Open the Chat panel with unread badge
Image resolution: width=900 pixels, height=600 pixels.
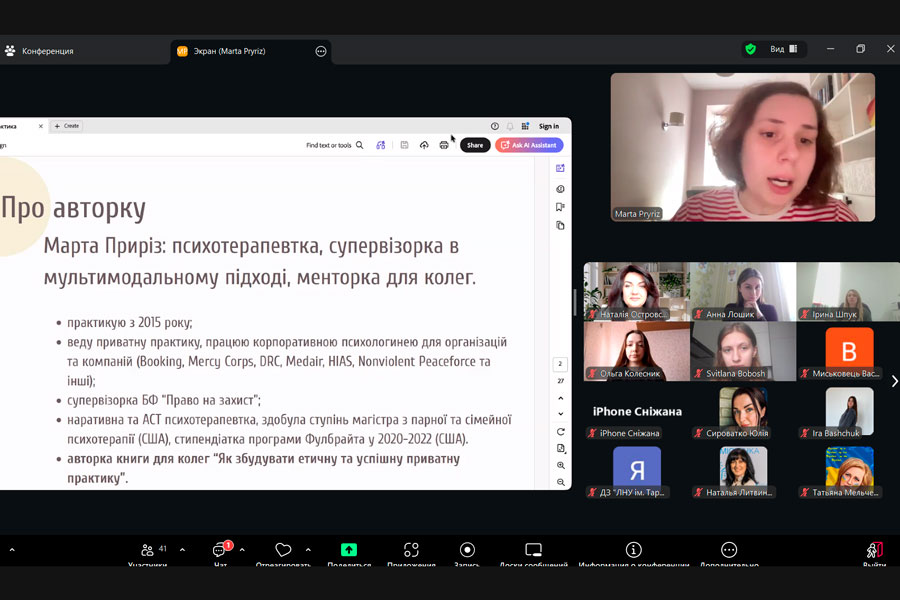220,550
